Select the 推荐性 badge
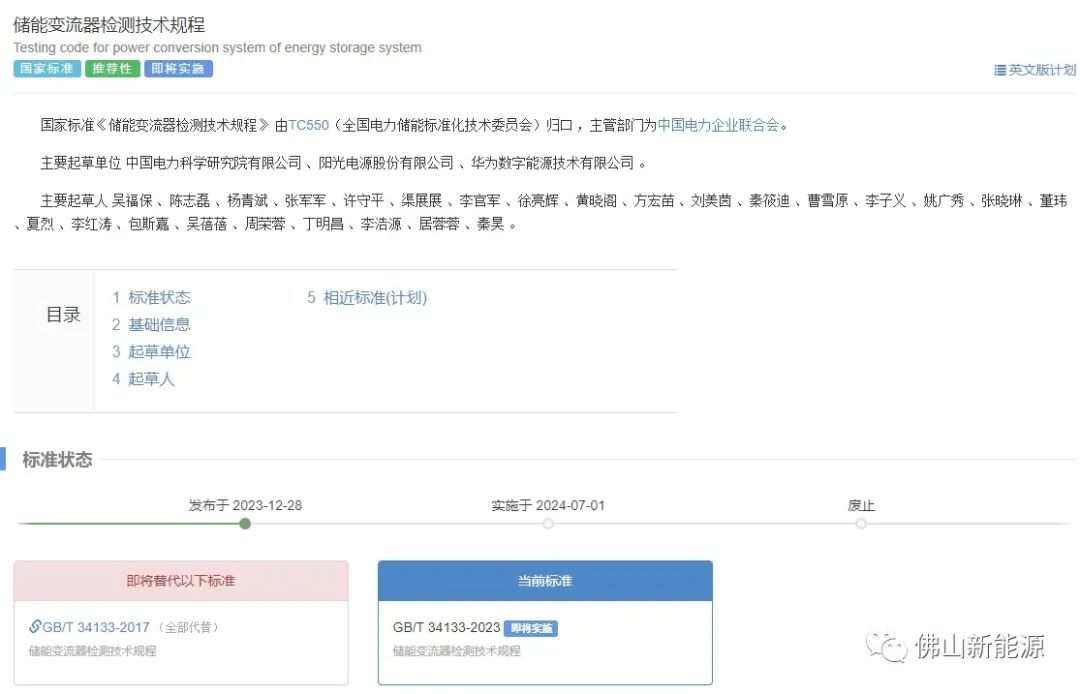The image size is (1080, 694). [x=111, y=68]
